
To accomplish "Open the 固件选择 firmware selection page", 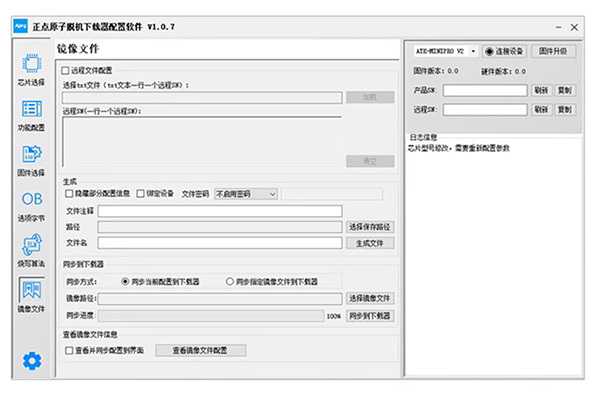I will click(31, 160).
